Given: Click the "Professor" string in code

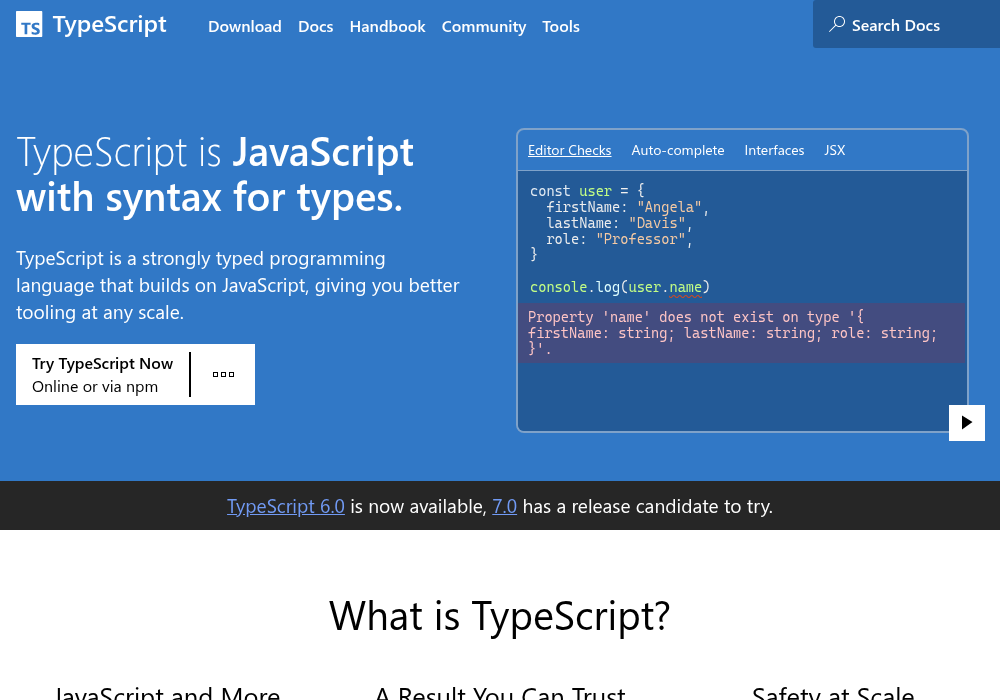Looking at the screenshot, I should point(640,239).
